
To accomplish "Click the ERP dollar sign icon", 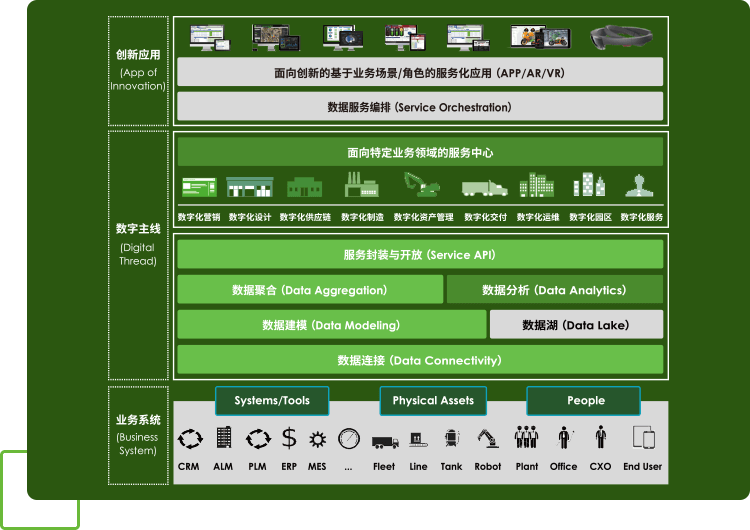I will [x=289, y=438].
